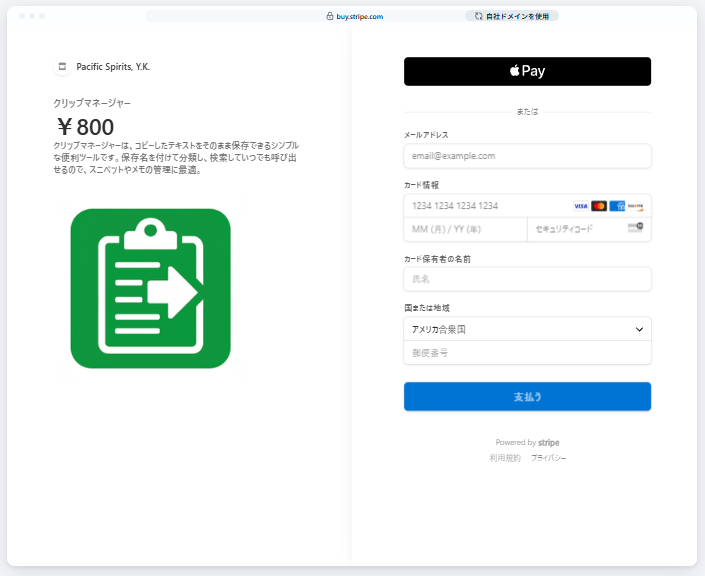
Task: Click the MM / YY expiry date field
Action: (465, 229)
